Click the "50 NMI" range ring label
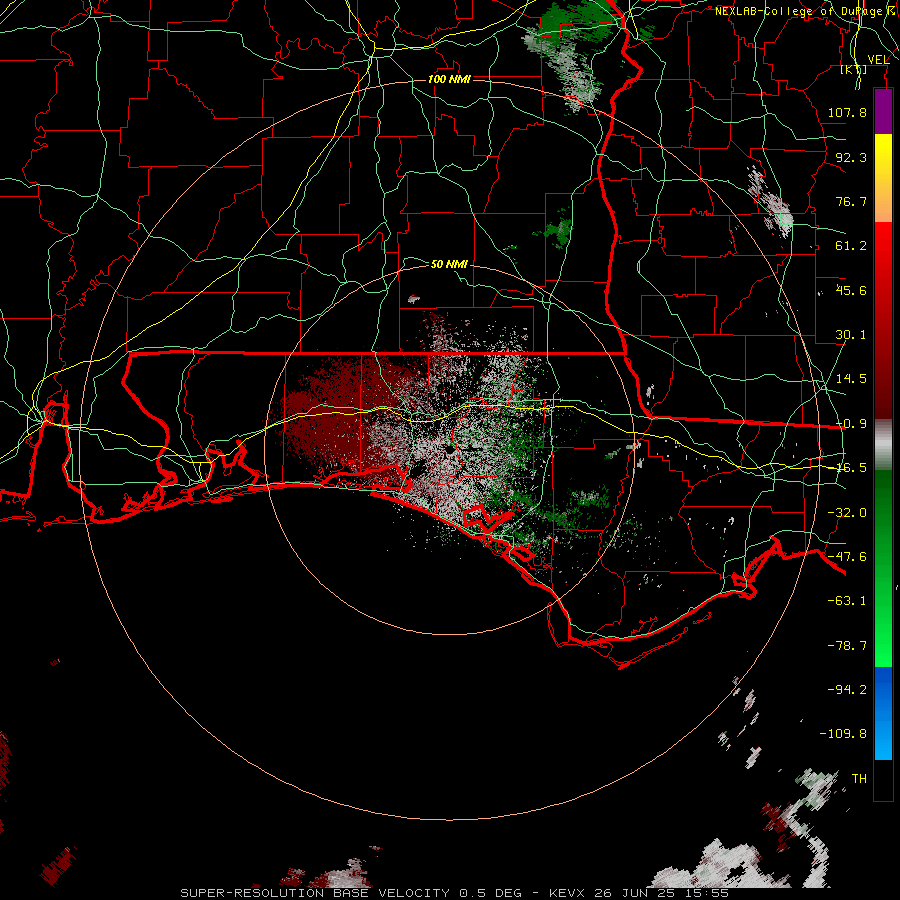The image size is (900, 900). click(449, 264)
